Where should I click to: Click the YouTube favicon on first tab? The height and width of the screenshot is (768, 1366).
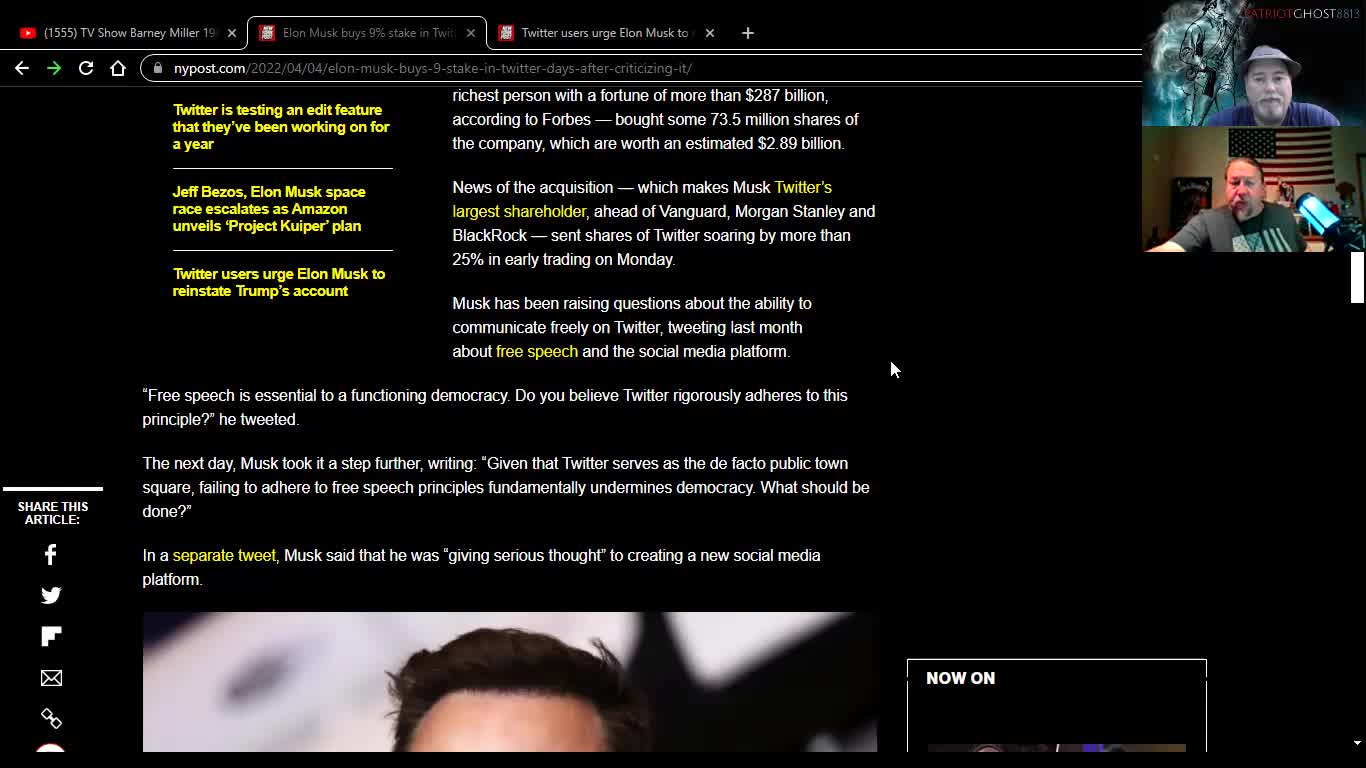(x=27, y=33)
